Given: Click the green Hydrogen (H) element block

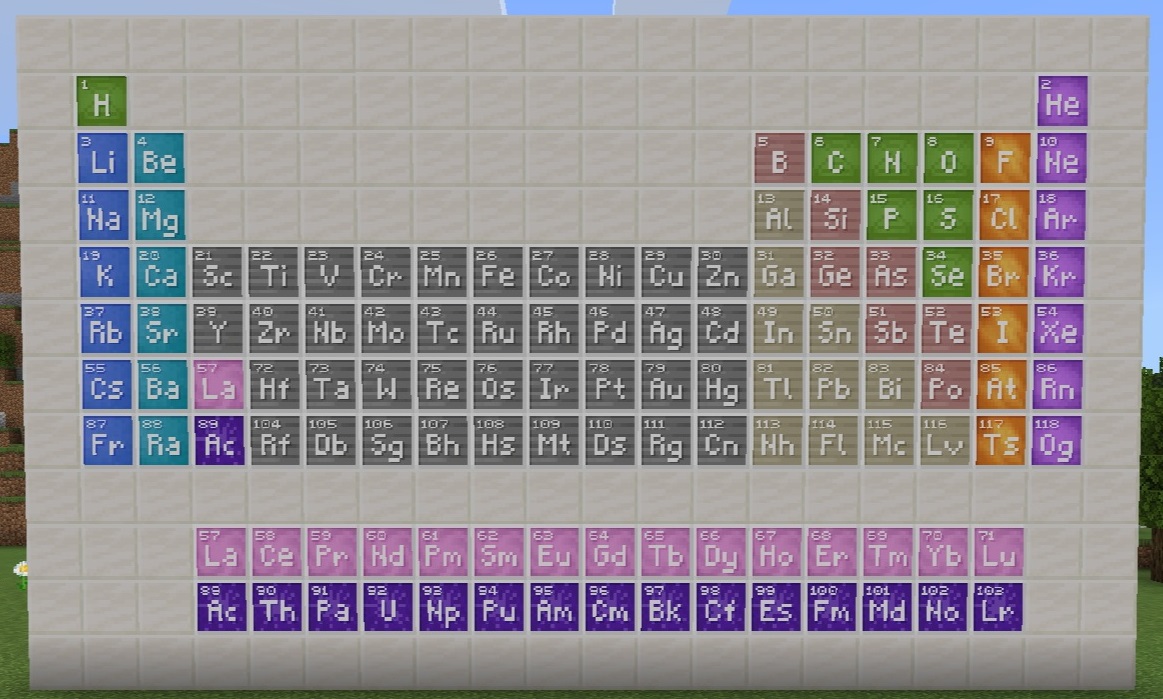Looking at the screenshot, I should (x=102, y=101).
